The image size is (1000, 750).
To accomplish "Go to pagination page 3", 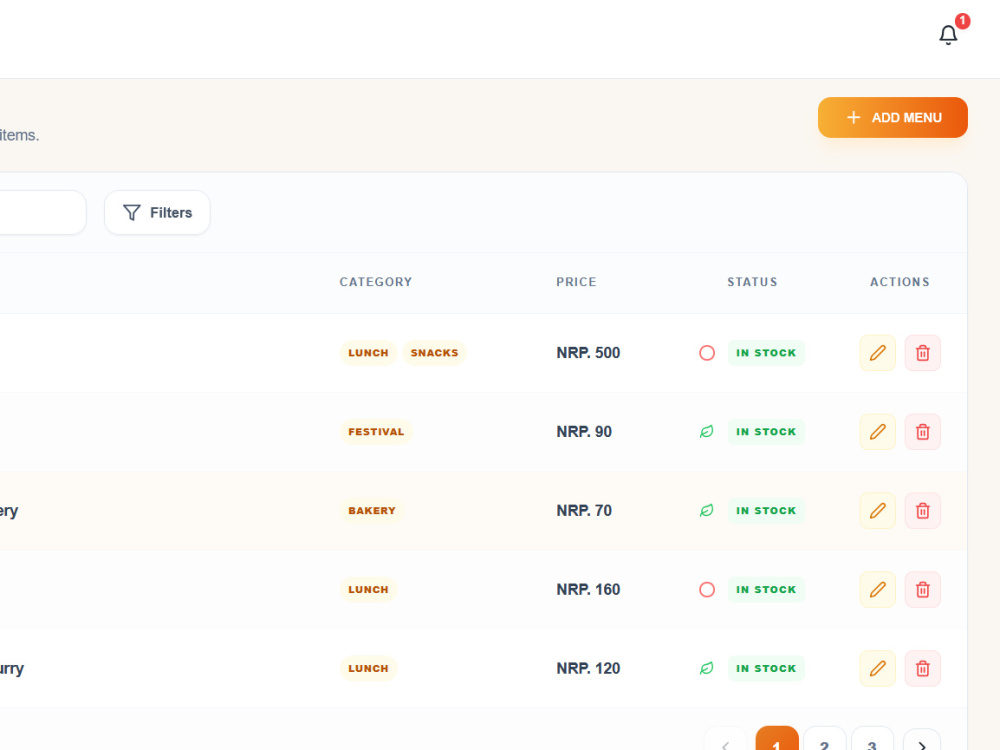I will (x=872, y=740).
